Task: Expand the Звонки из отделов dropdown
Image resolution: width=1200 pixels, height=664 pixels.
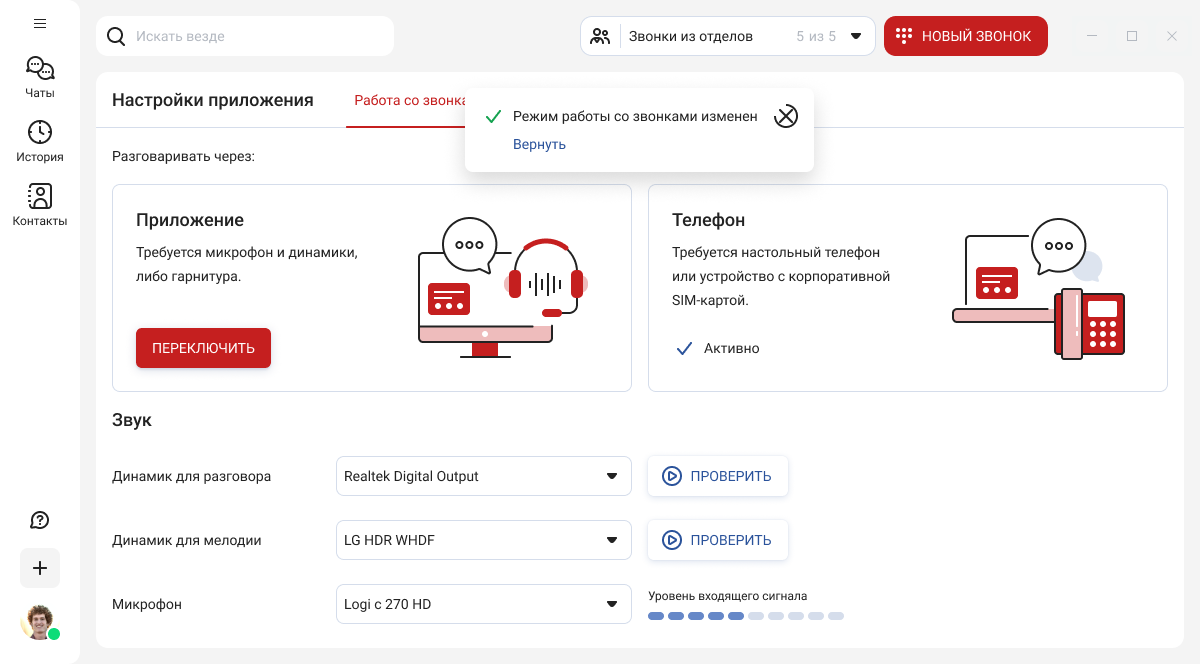Action: tap(728, 36)
